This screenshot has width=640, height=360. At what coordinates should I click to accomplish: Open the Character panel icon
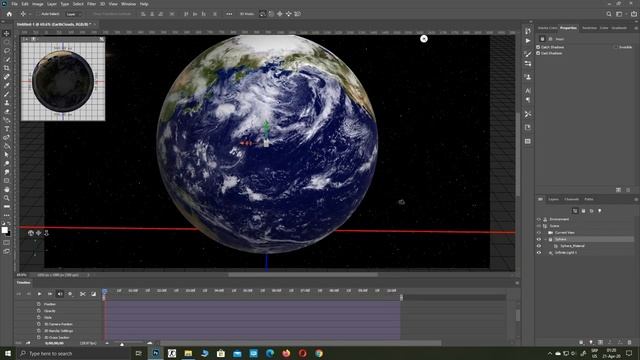coord(528,91)
